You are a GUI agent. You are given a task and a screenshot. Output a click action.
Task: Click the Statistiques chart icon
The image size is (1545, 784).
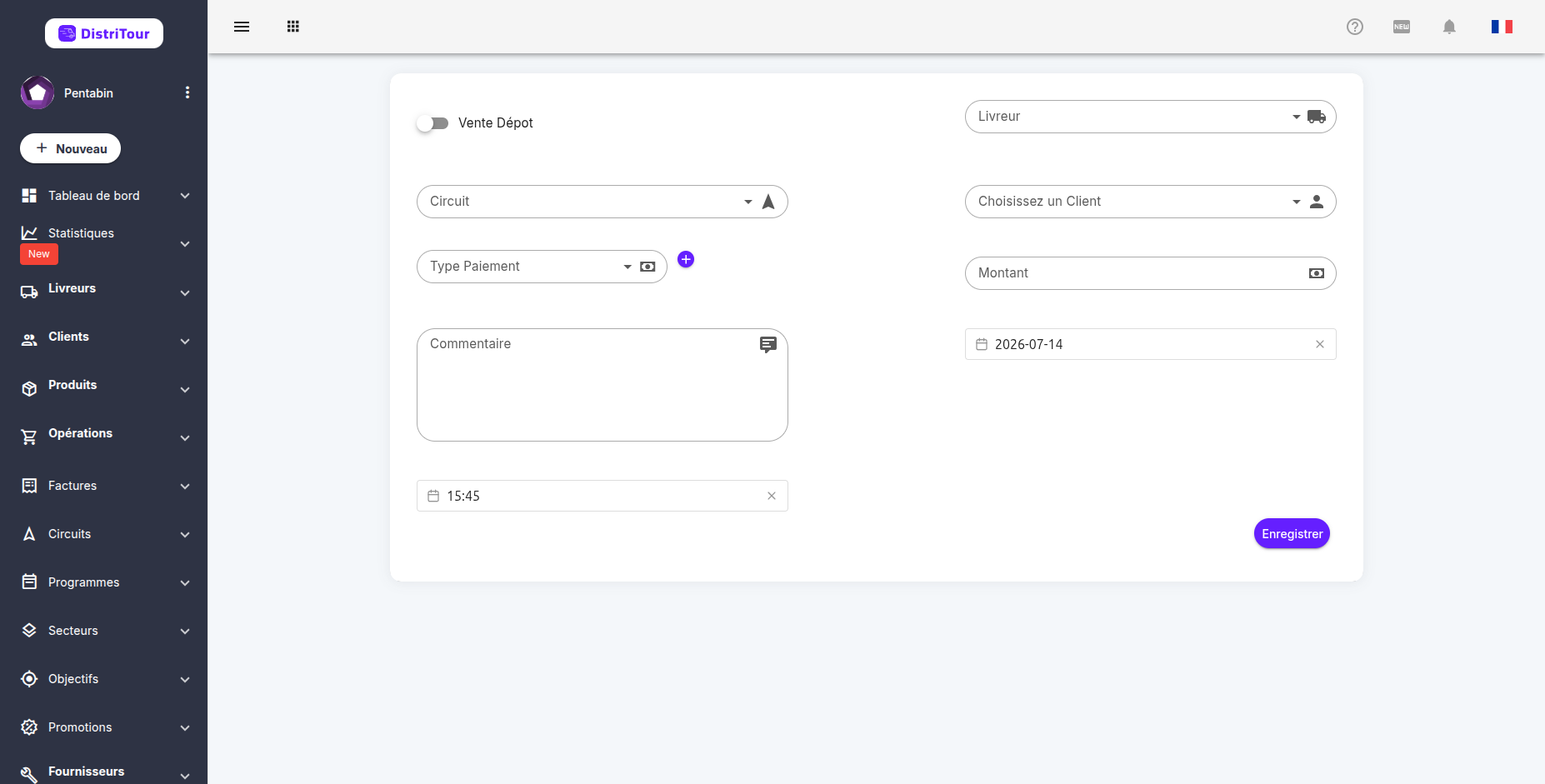pos(29,233)
